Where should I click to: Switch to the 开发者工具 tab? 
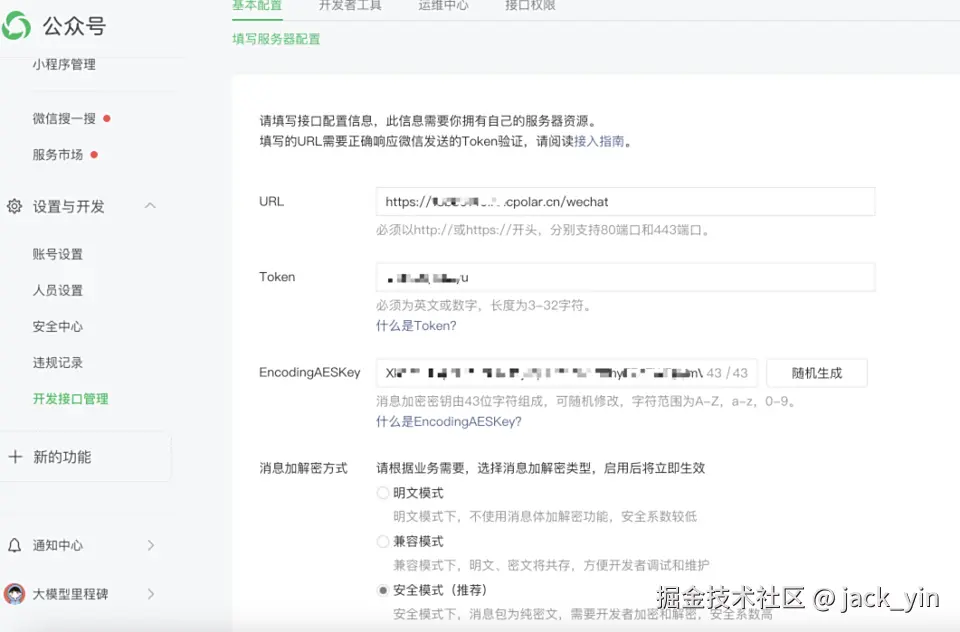(350, 6)
